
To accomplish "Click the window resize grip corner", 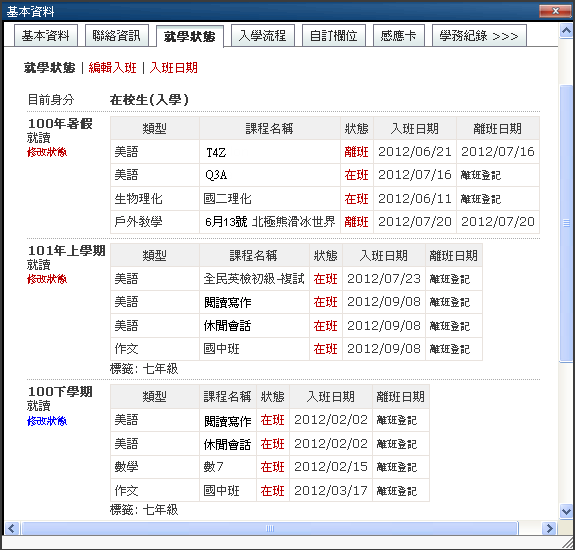I will point(567,543).
